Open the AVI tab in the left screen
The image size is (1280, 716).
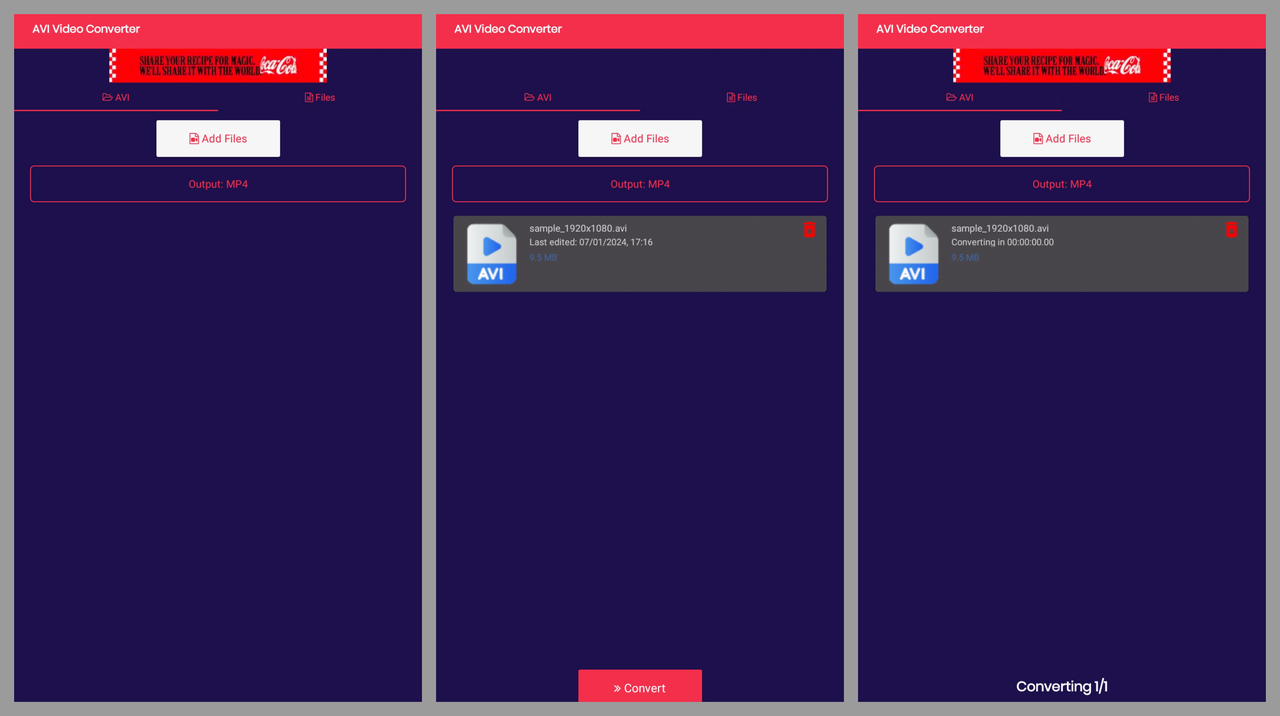[116, 97]
